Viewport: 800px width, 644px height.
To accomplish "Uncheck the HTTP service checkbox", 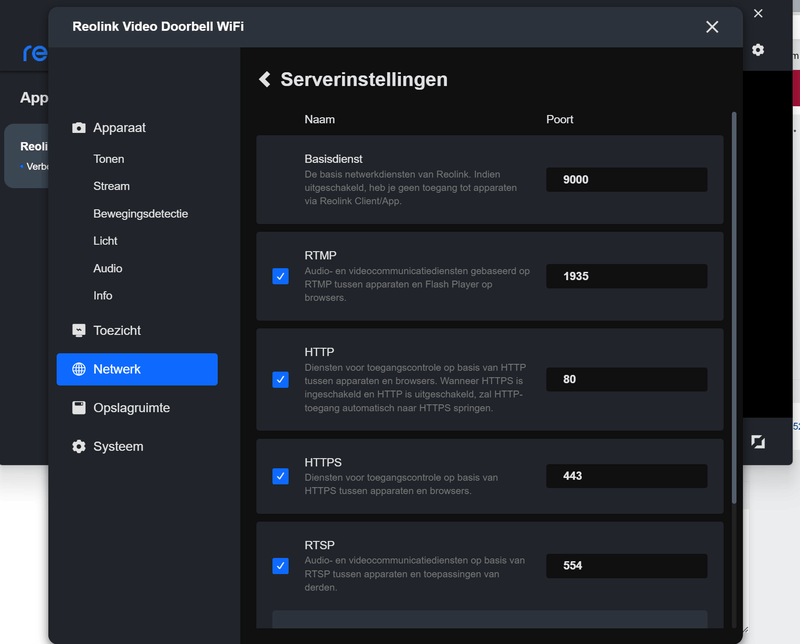I will [280, 380].
